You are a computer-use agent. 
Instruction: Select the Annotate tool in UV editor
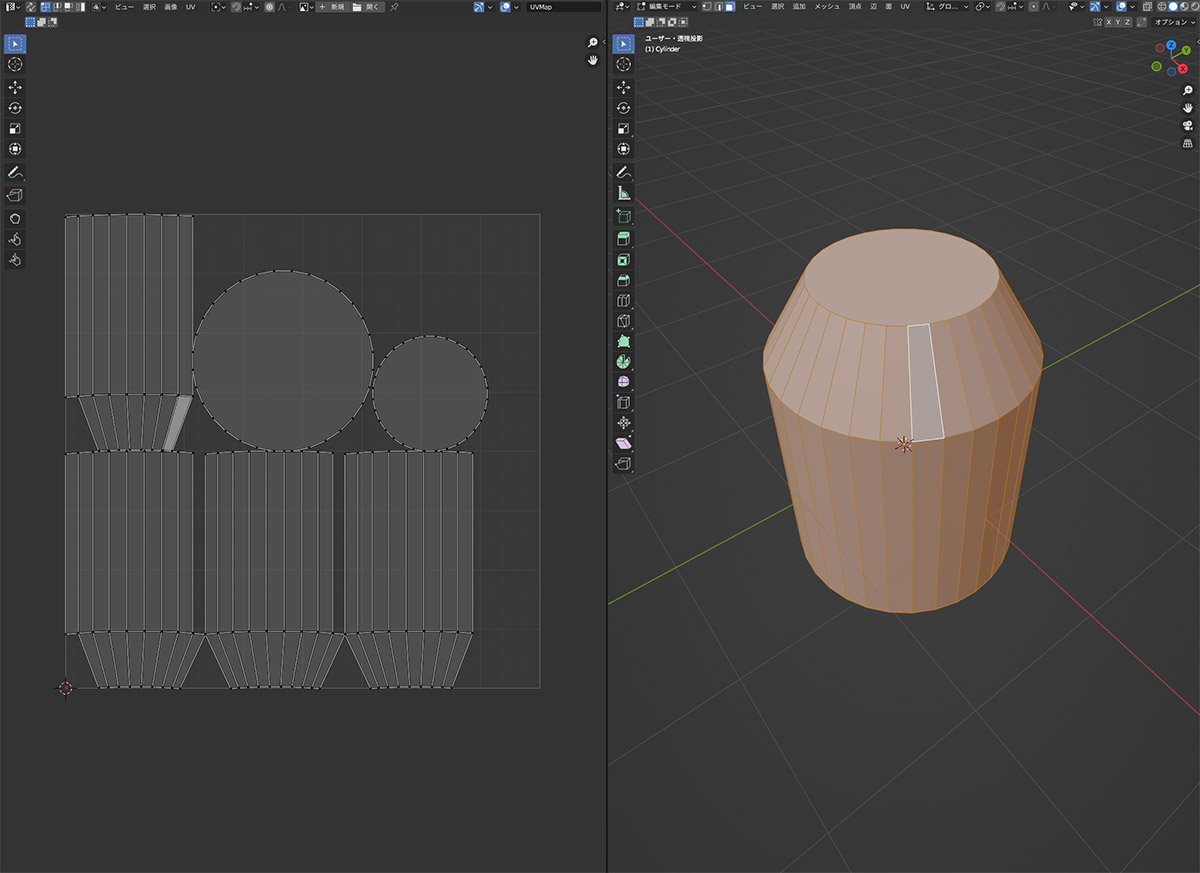pyautogui.click(x=15, y=173)
